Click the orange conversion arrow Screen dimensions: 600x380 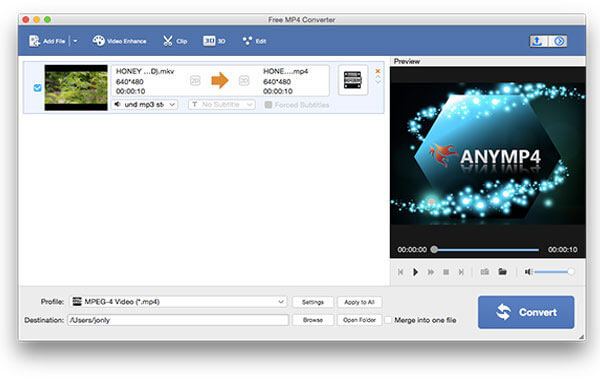point(220,80)
